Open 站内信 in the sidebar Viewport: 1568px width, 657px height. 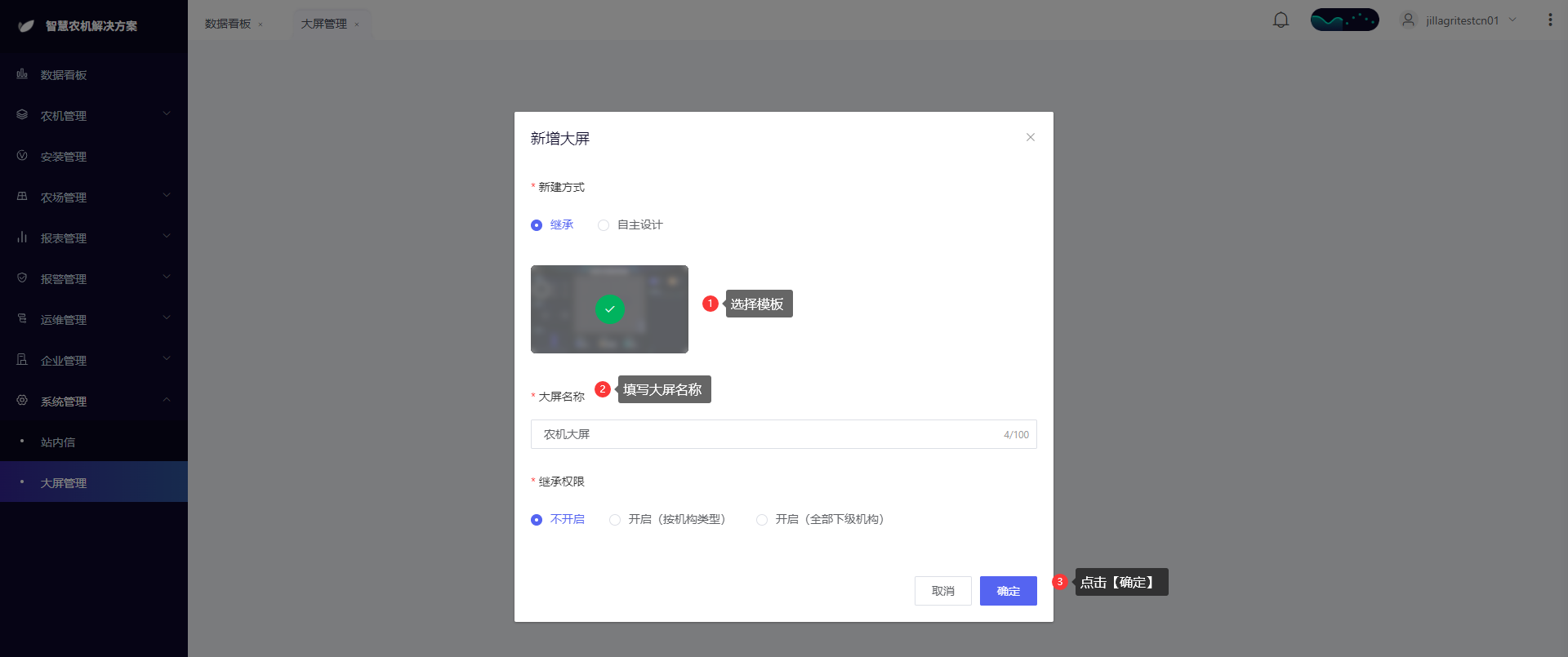tap(58, 442)
